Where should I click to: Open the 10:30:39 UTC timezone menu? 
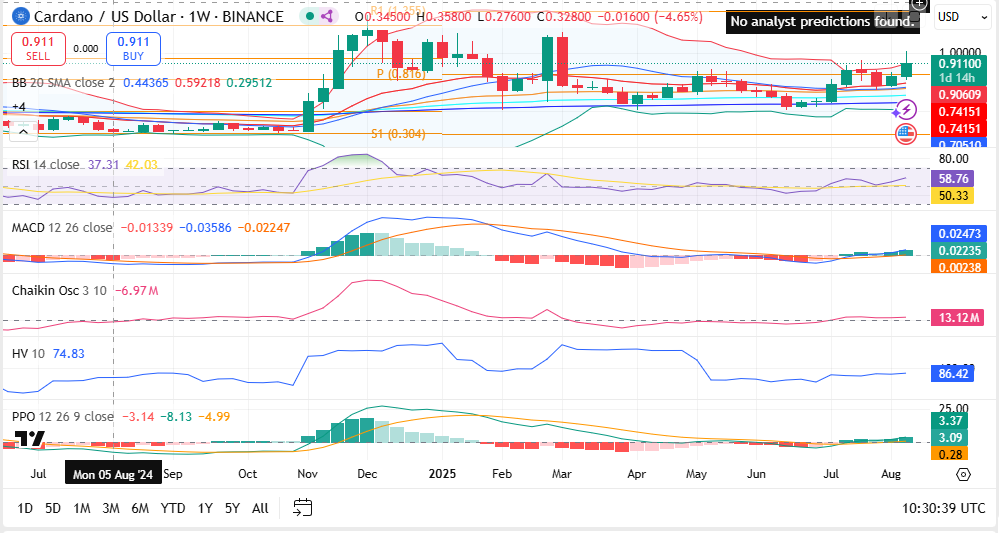click(x=944, y=508)
